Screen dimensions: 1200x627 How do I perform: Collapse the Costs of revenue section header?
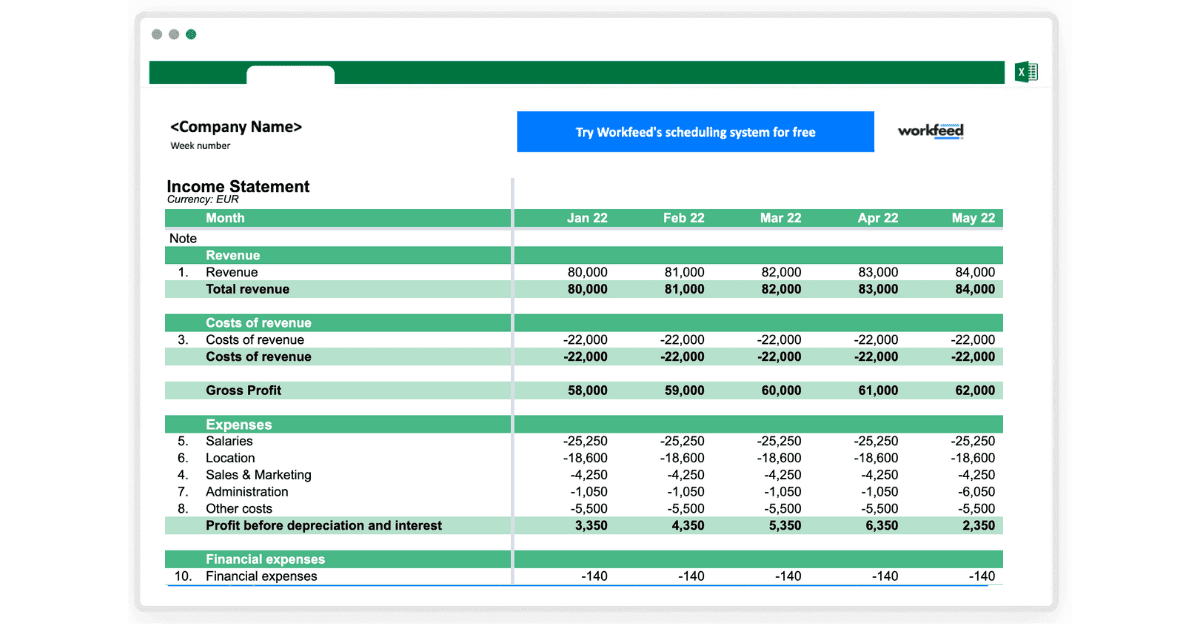point(258,322)
